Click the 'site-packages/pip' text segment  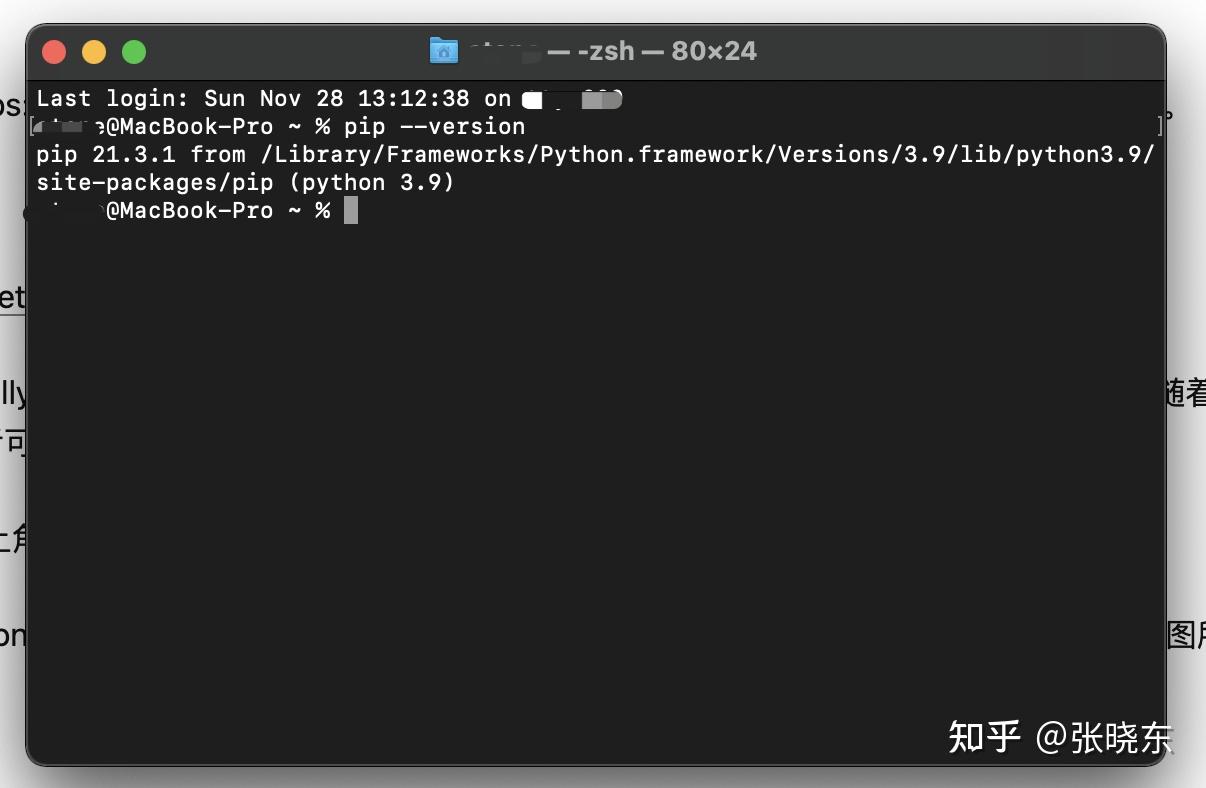[x=155, y=182]
